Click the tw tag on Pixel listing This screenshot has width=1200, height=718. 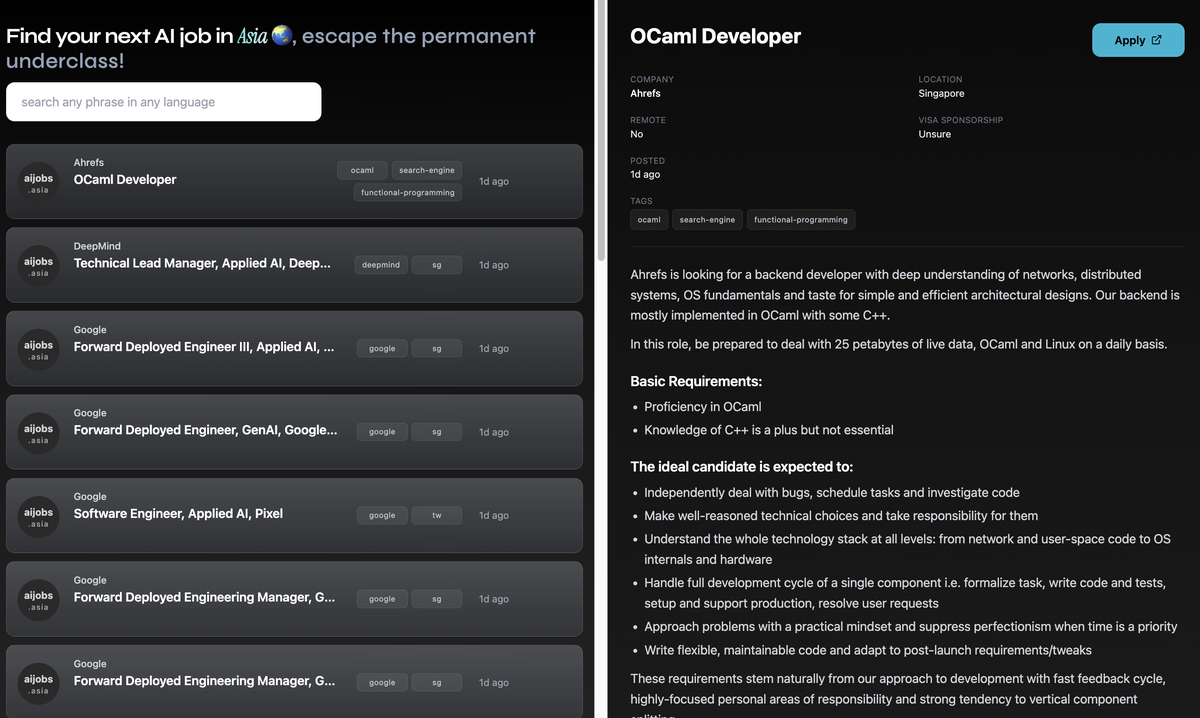(x=437, y=516)
